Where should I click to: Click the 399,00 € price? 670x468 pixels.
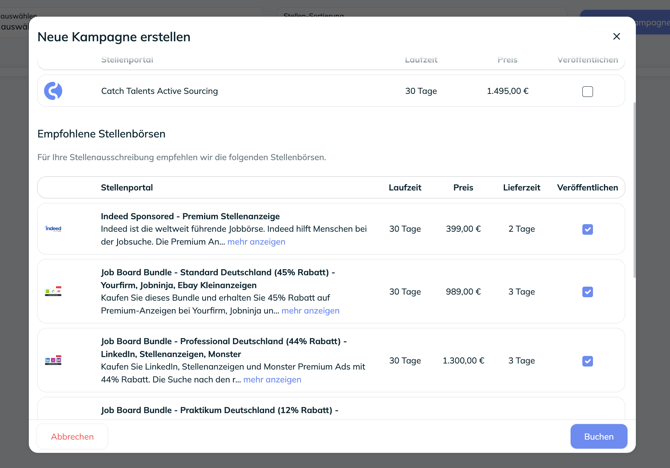coord(463,229)
